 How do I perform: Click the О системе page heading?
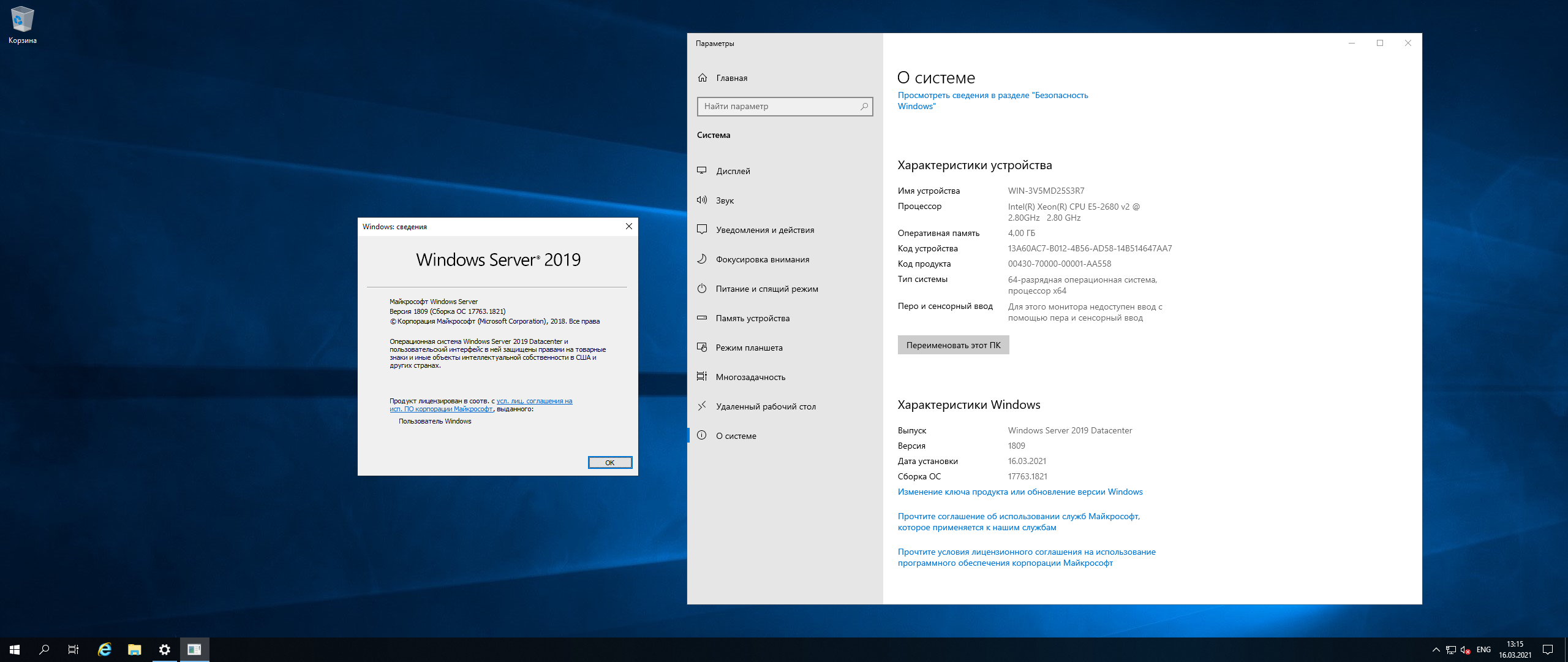tap(936, 78)
